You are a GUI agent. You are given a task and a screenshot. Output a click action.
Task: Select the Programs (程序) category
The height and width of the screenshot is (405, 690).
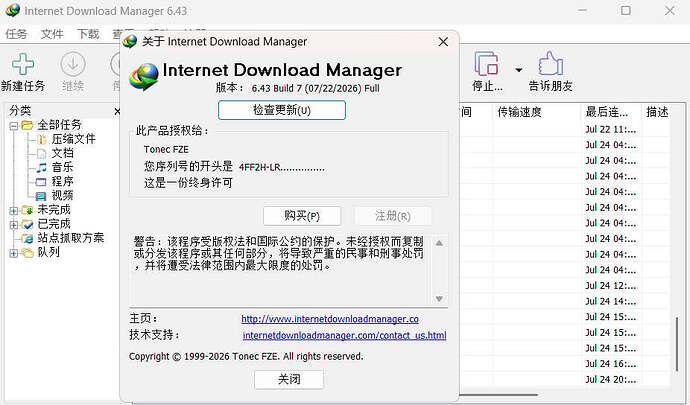click(62, 181)
